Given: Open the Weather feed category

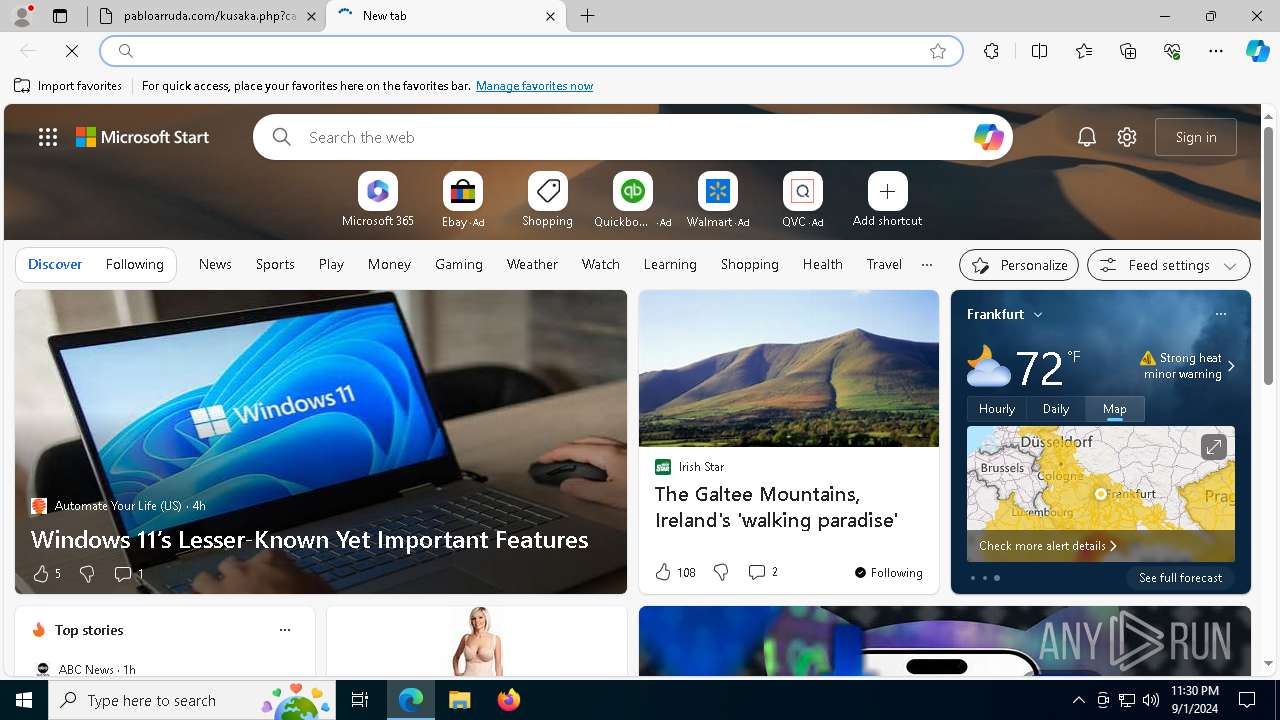Looking at the screenshot, I should 532,264.
